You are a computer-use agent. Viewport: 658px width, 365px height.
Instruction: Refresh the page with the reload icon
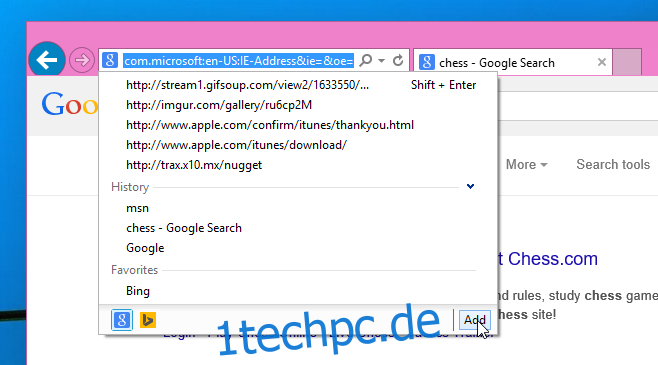(398, 60)
